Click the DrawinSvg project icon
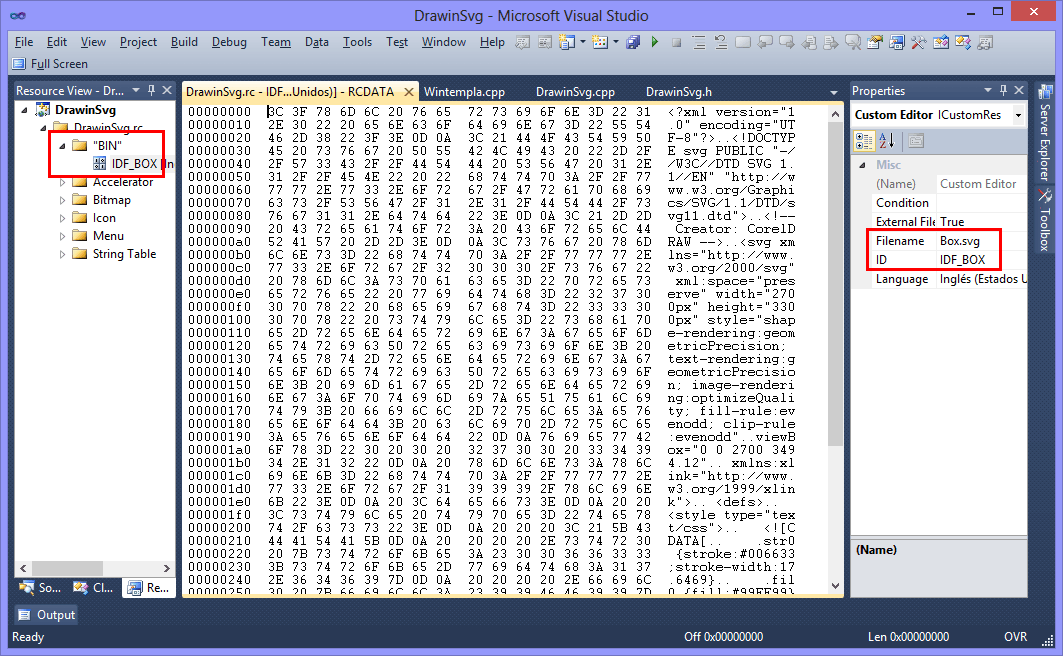Viewport: 1063px width, 656px height. point(43,110)
